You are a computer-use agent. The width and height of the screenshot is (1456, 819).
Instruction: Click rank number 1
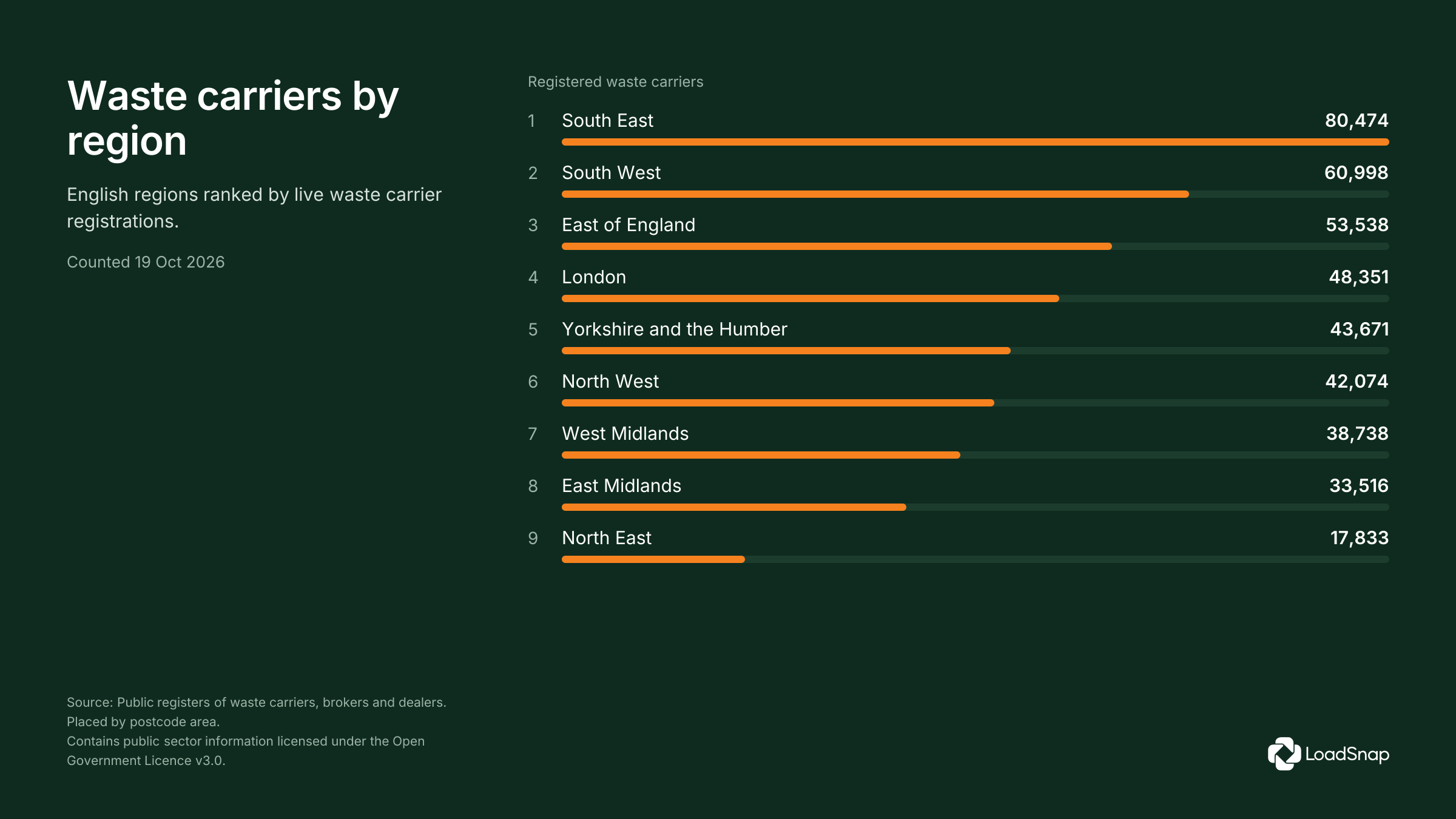pos(531,121)
